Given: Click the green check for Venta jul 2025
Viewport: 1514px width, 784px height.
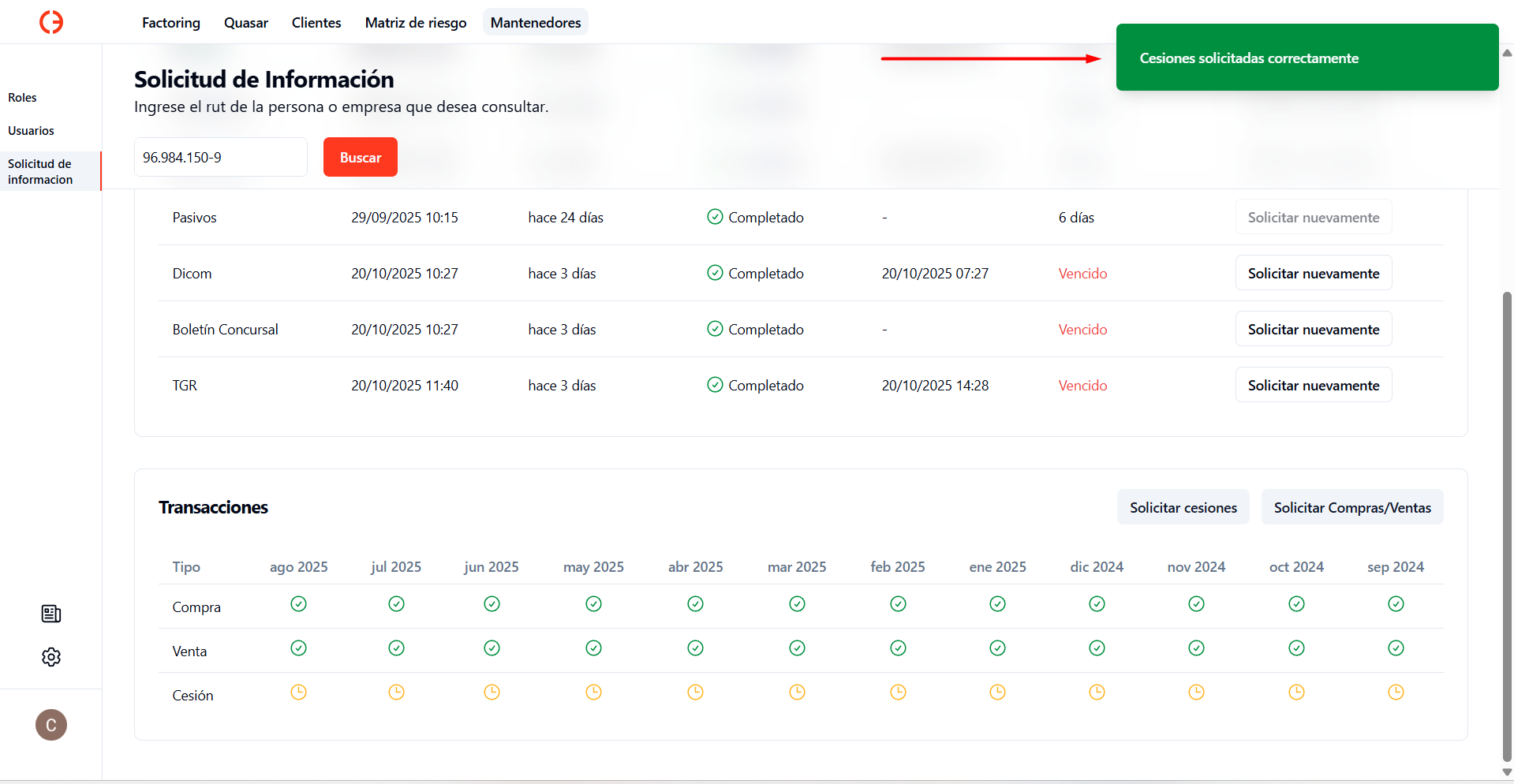Looking at the screenshot, I should click(396, 648).
